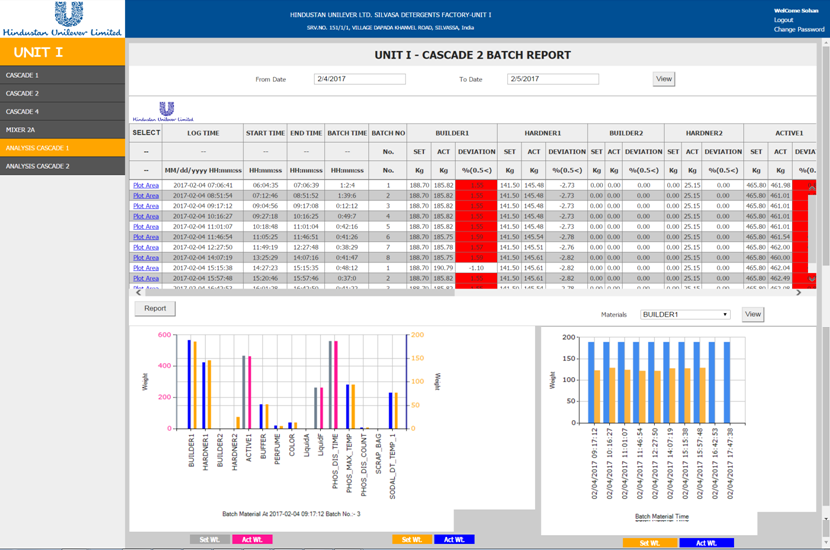Click the HARDNER1 column group header
Screen dimensions: 830x550
[x=543, y=133]
